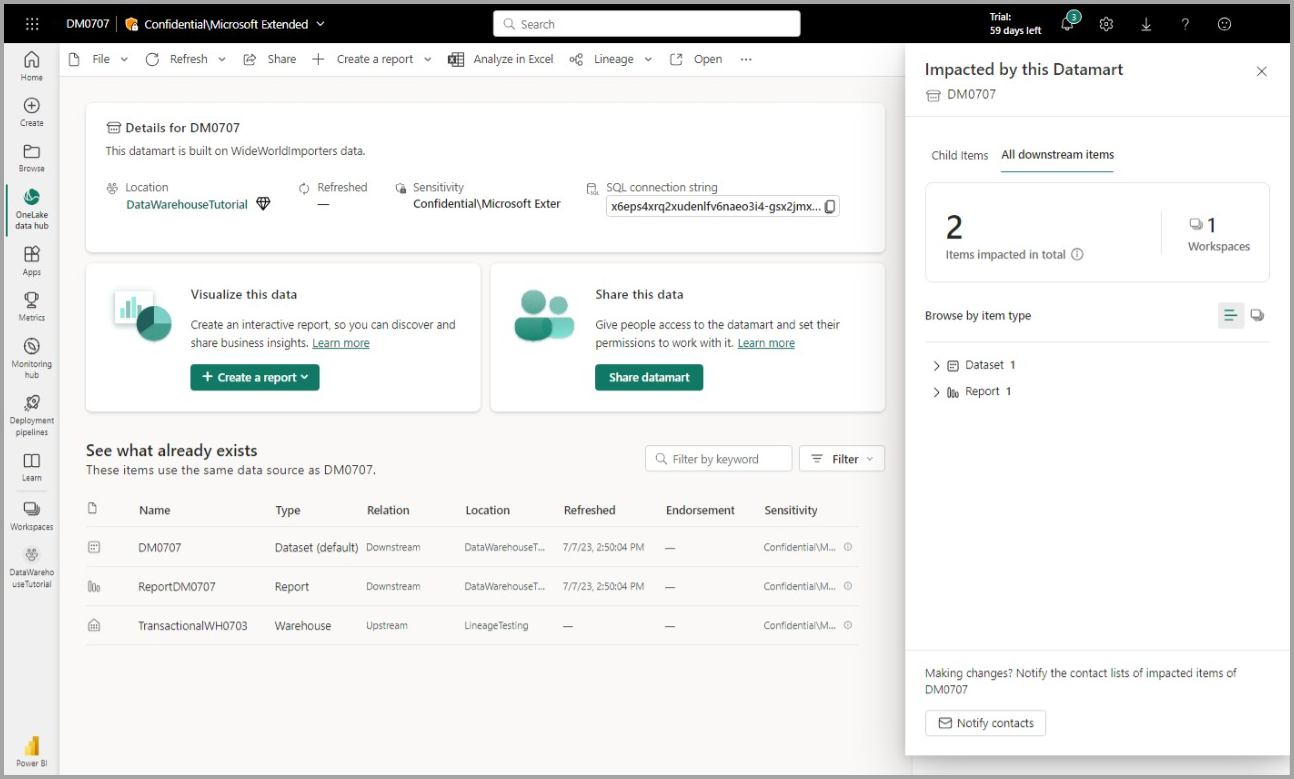
Task: Click the Notify contacts button
Action: (985, 723)
